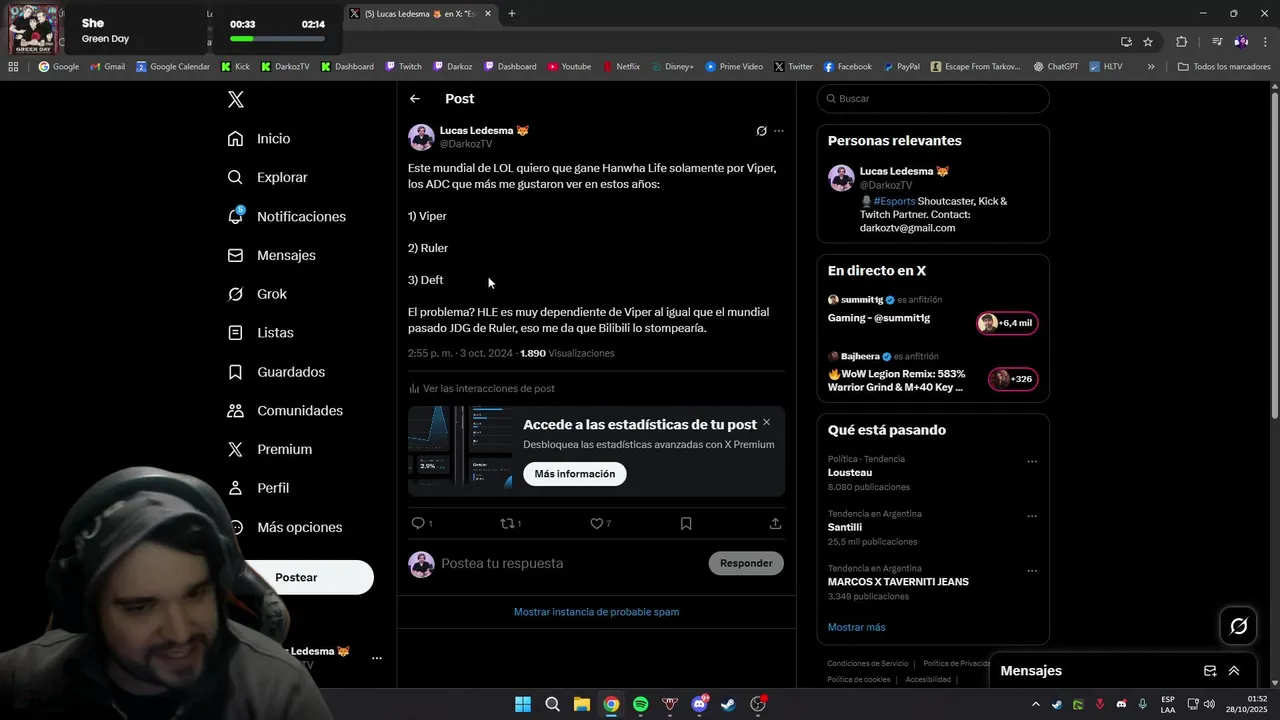
Task: Seek in the She song progress bar
Action: point(277,39)
